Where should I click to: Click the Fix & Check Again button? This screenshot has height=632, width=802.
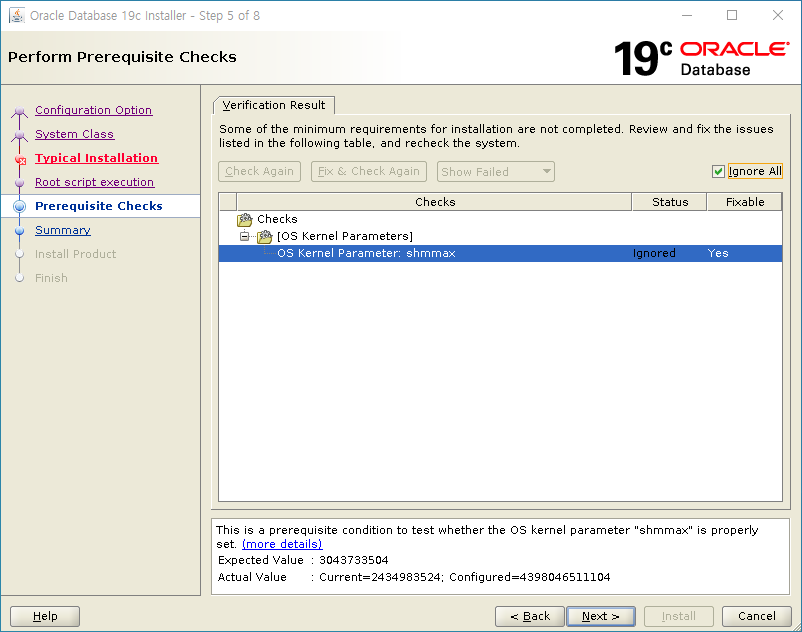tap(369, 171)
